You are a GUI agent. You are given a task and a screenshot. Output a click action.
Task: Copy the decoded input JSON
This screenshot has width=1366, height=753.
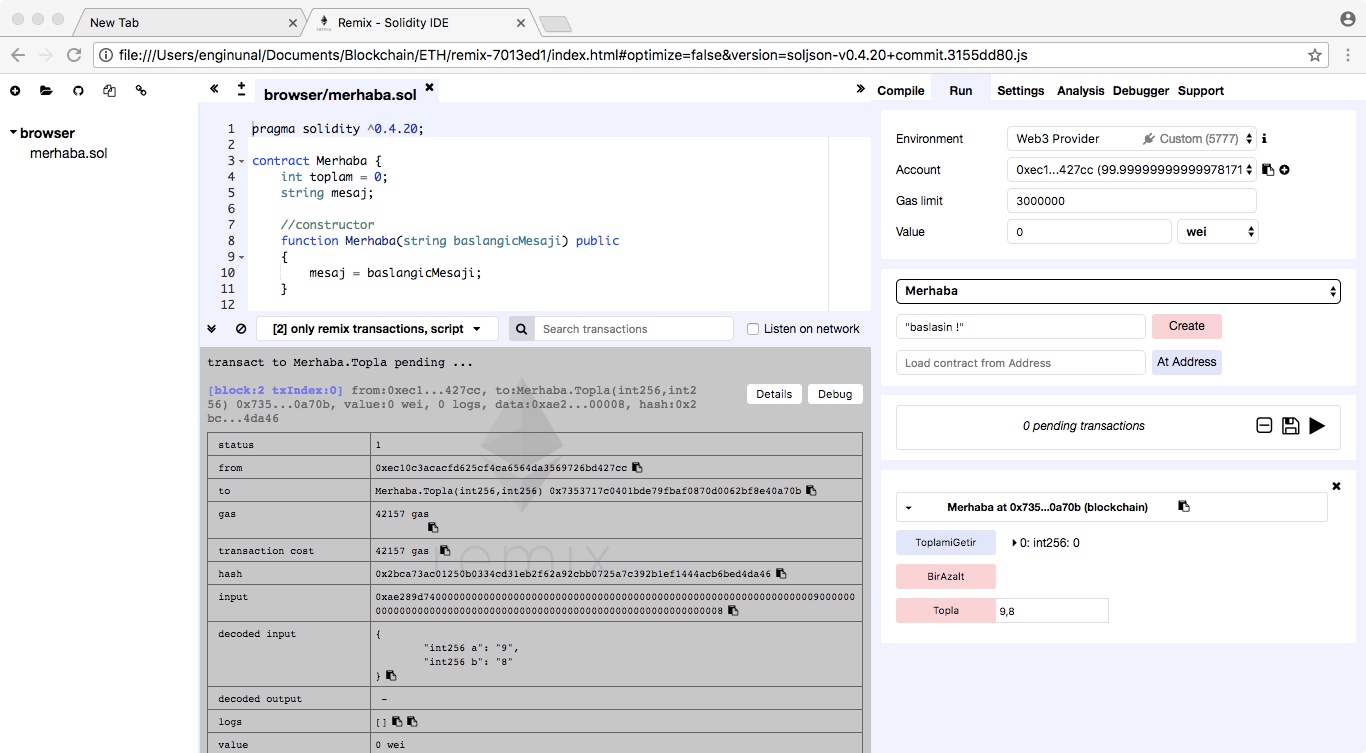391,676
